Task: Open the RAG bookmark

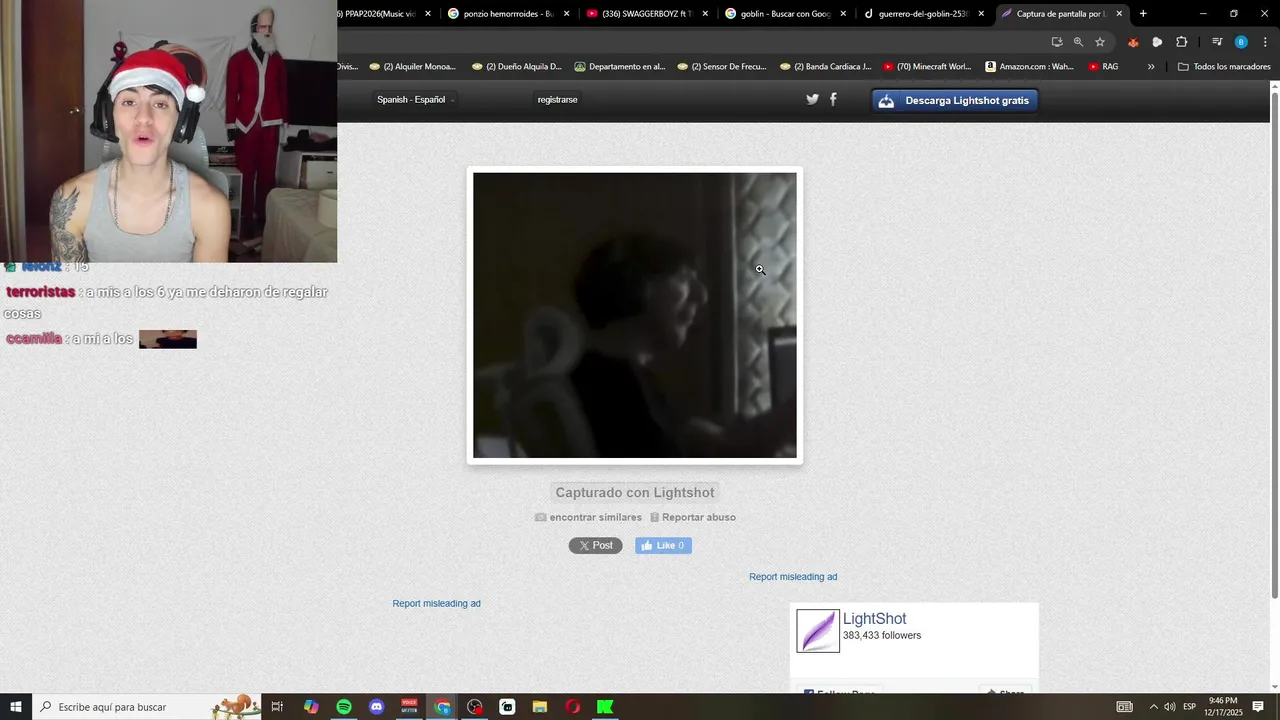Action: (1103, 67)
